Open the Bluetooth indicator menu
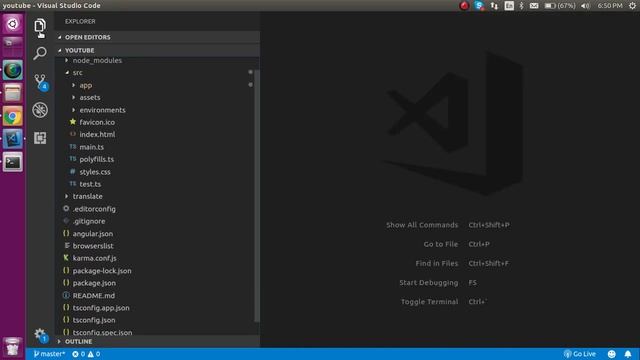This screenshot has height=360, width=640. pyautogui.click(x=521, y=6)
